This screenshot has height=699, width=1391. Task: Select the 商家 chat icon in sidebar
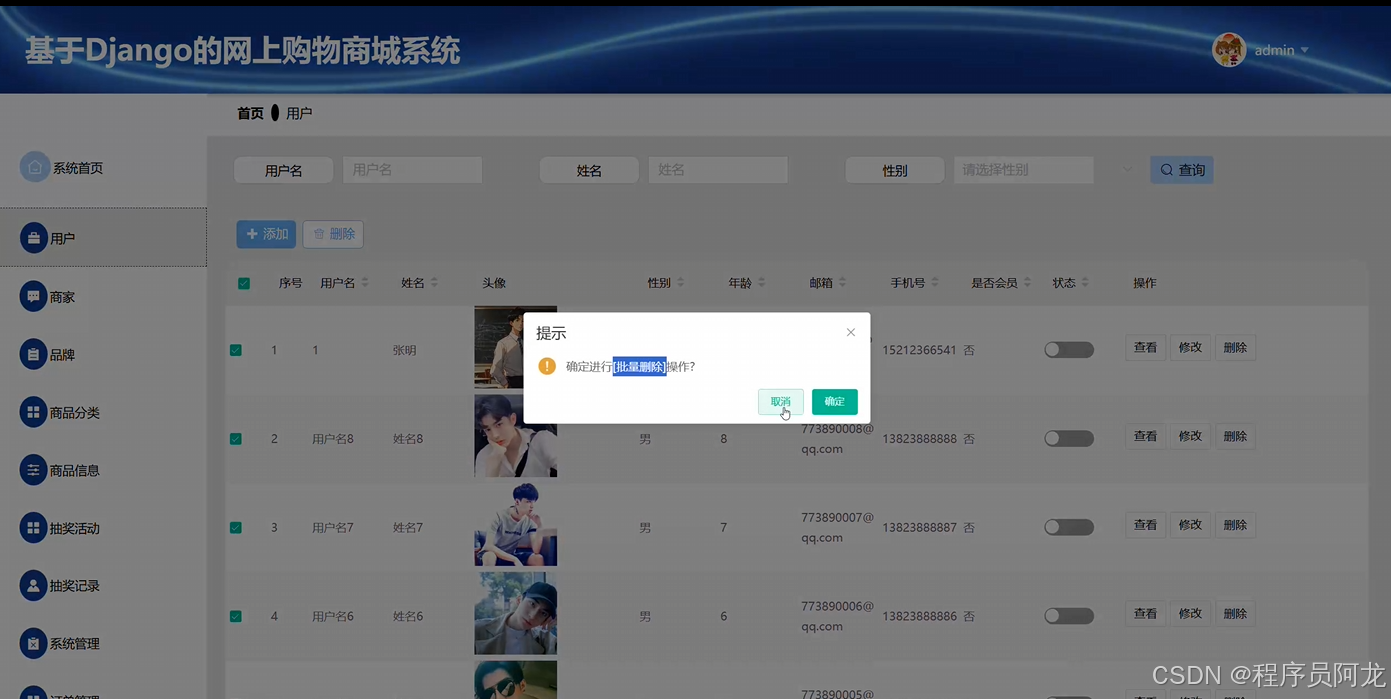pyautogui.click(x=34, y=297)
